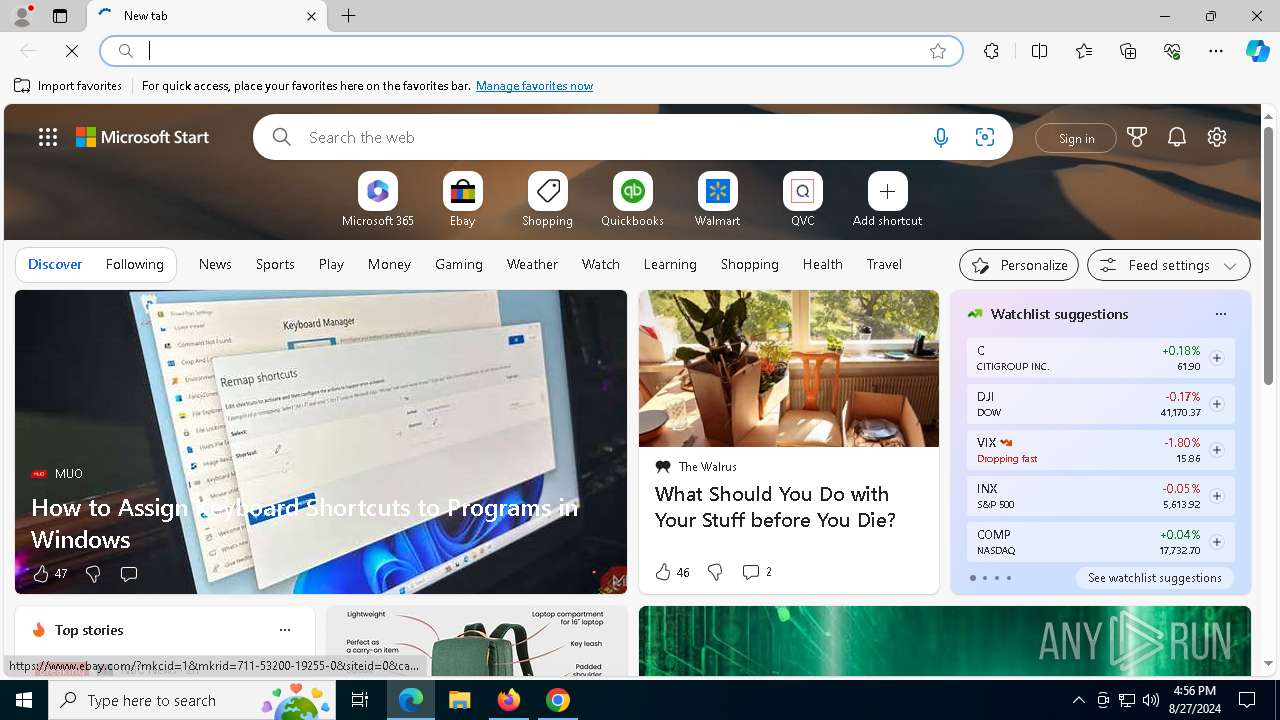This screenshot has width=1280, height=720.
Task: Open Browser essentials heart icon
Action: [x=1172, y=51]
